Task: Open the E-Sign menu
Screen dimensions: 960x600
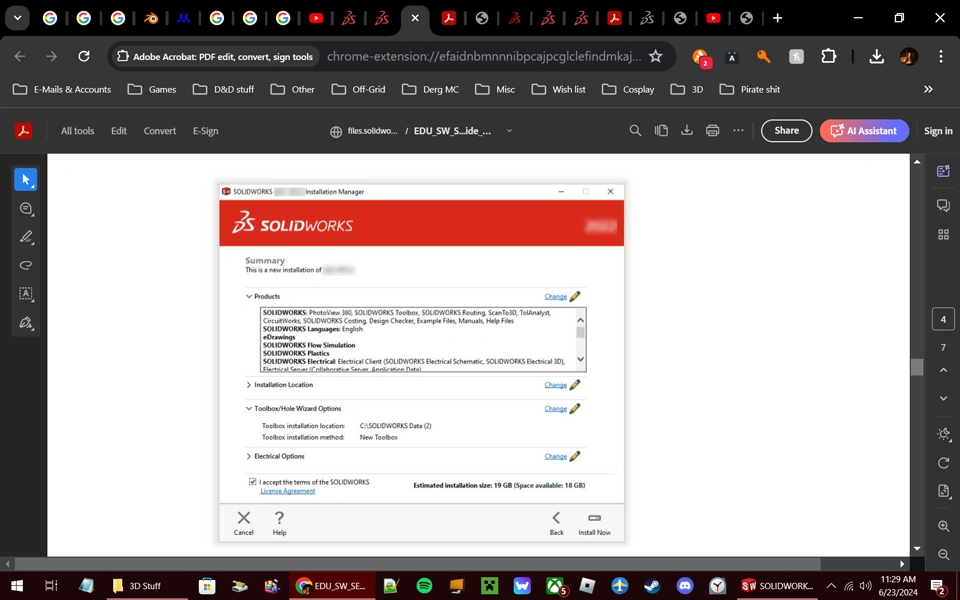Action: click(206, 130)
